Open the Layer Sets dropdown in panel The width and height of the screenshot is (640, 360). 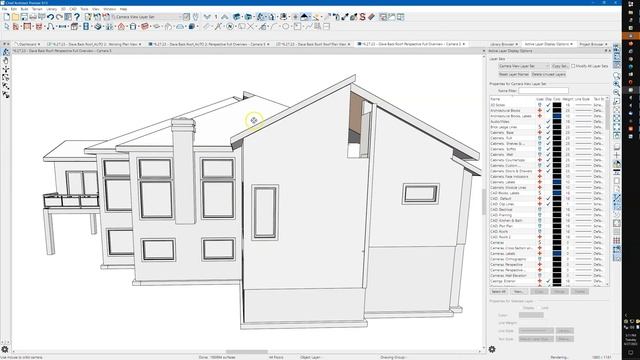(x=524, y=66)
